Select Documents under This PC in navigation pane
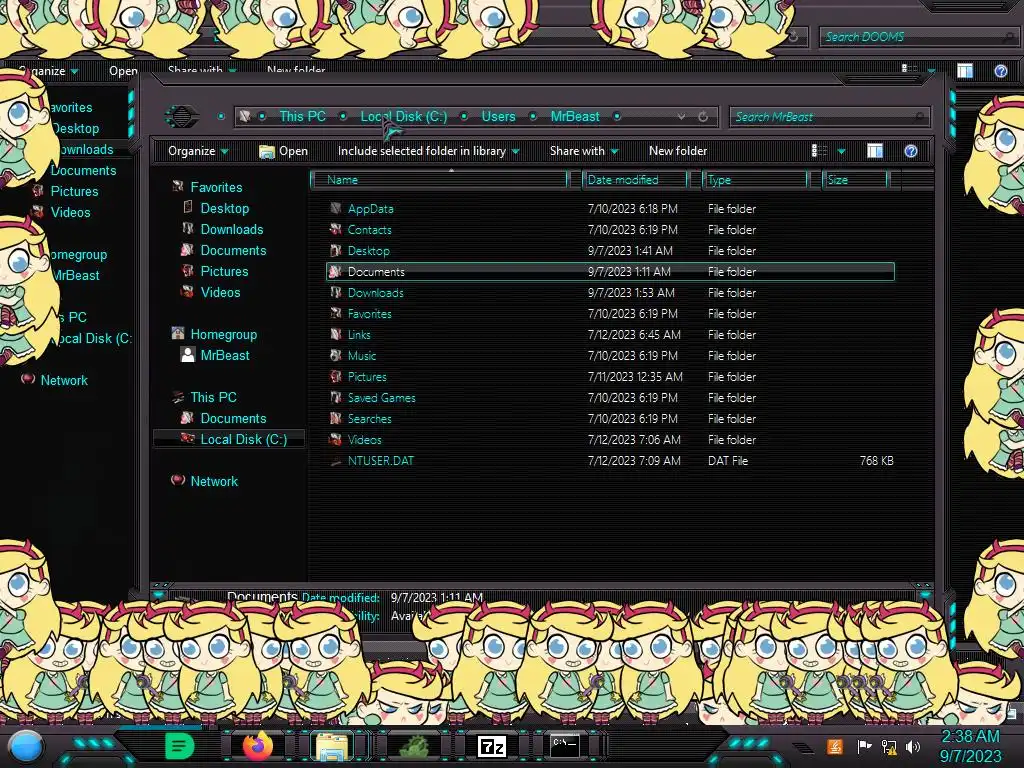1024x768 pixels. click(233, 418)
